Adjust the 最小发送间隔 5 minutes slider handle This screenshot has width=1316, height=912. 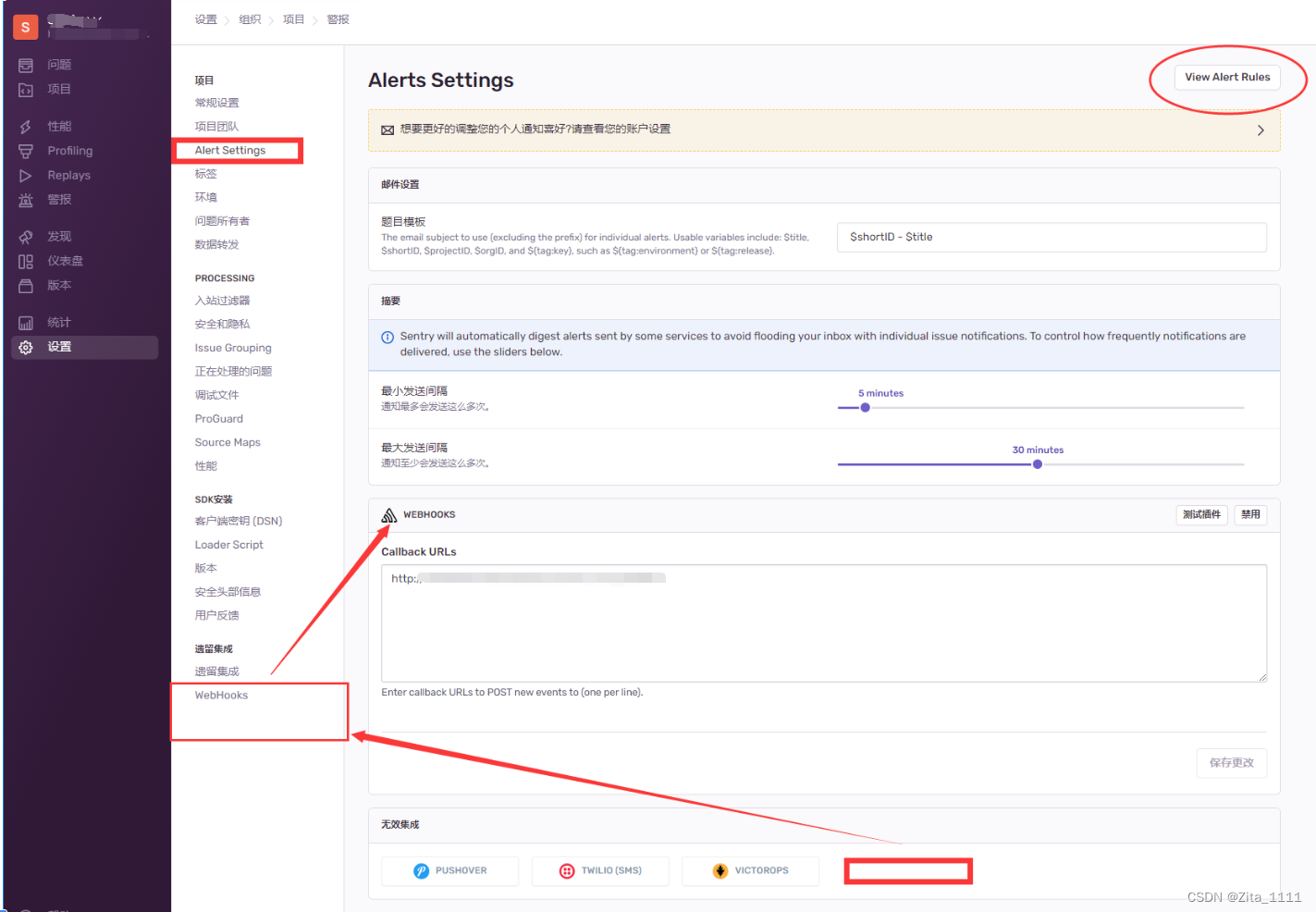pyautogui.click(x=865, y=408)
